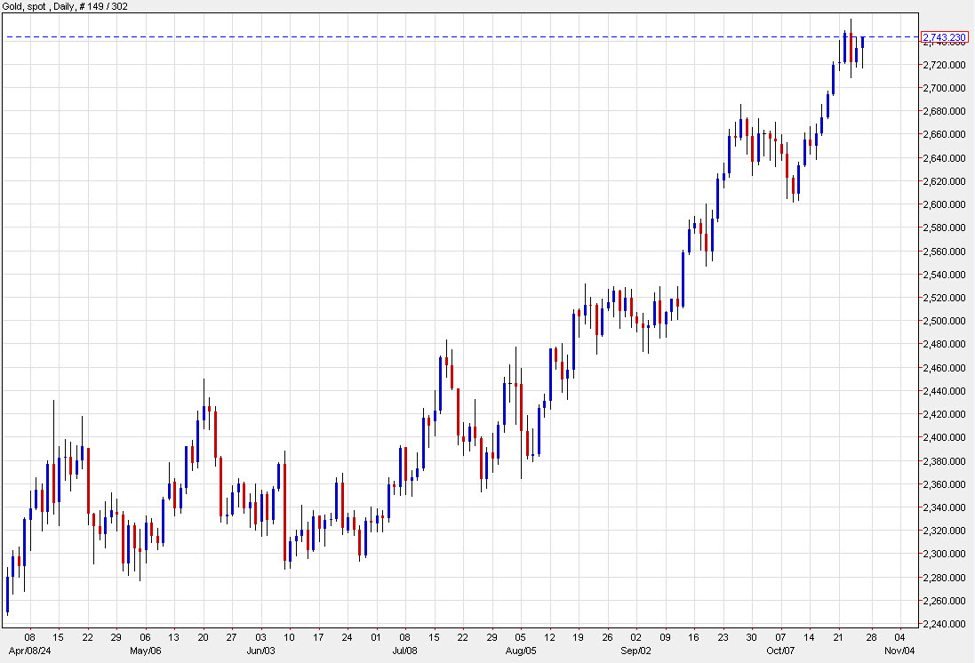Click the 'Aug/05' date label
This screenshot has height=663, width=975.
521,648
